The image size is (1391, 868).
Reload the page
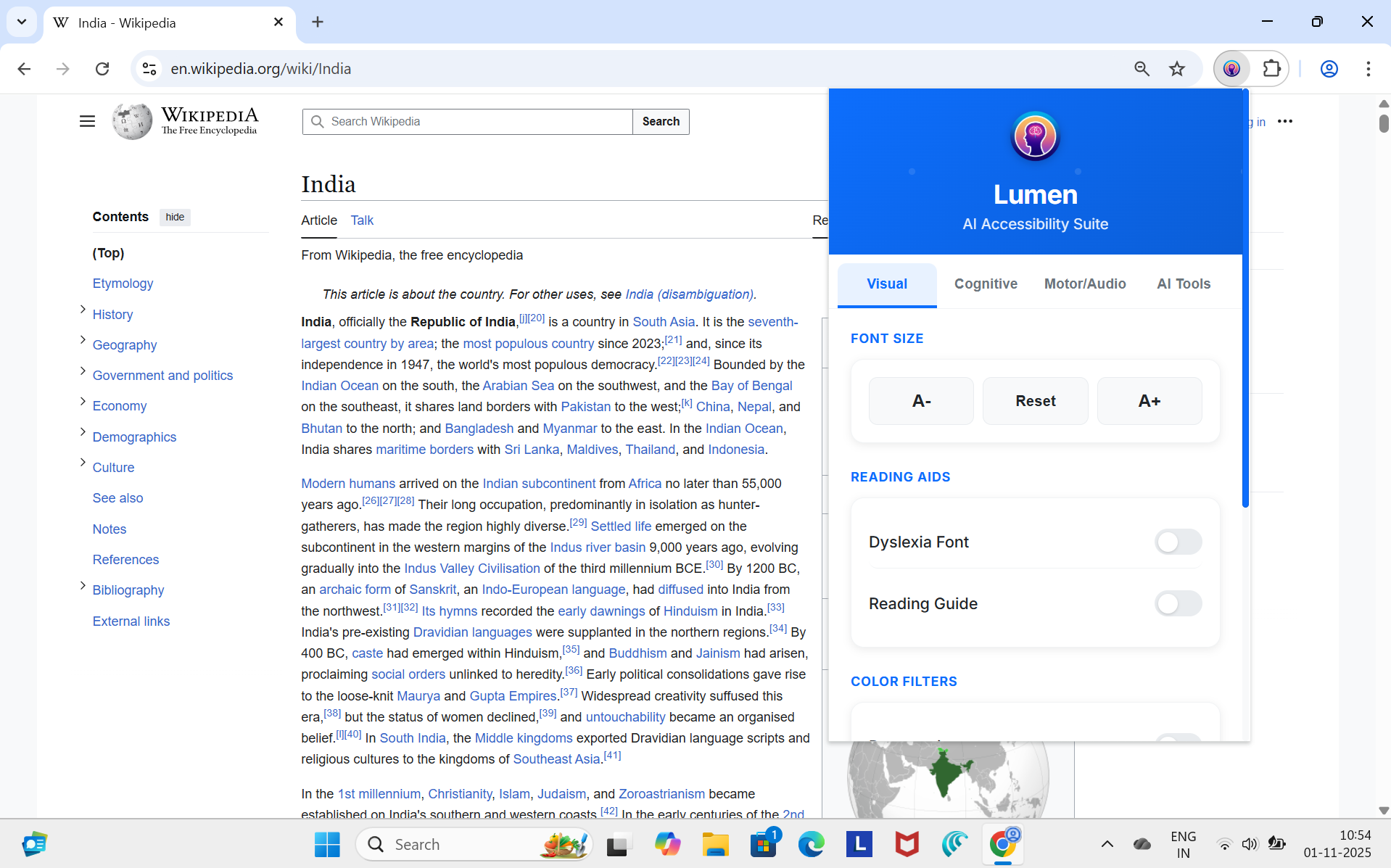click(102, 69)
